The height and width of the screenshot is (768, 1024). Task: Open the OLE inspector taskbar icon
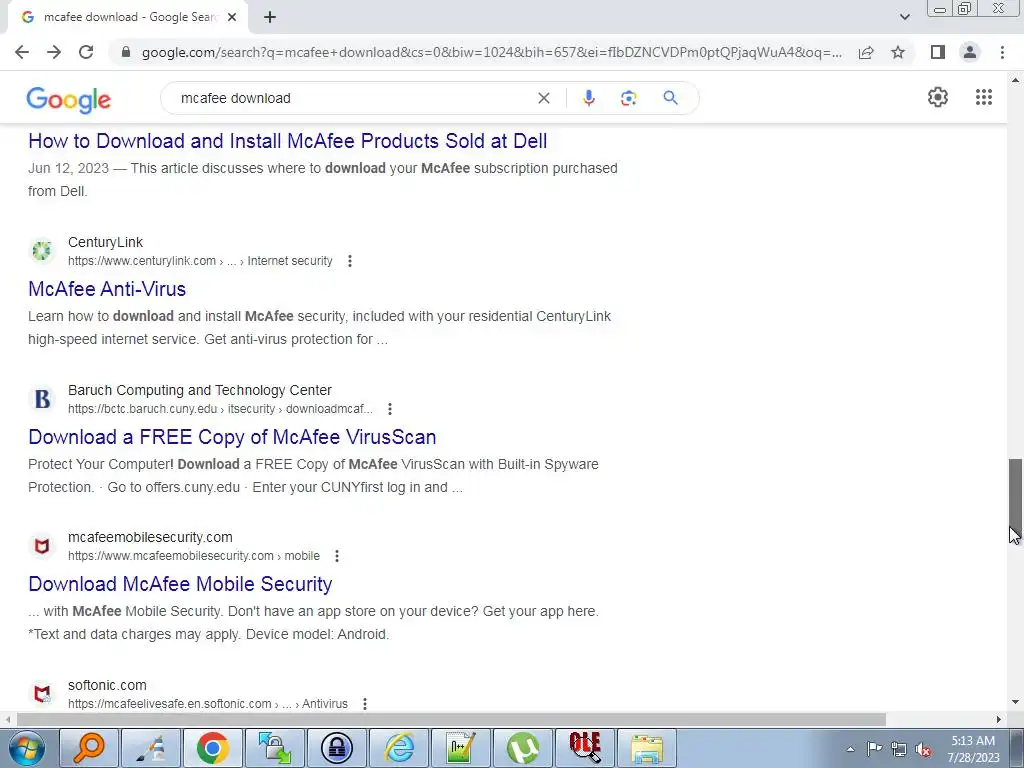584,748
